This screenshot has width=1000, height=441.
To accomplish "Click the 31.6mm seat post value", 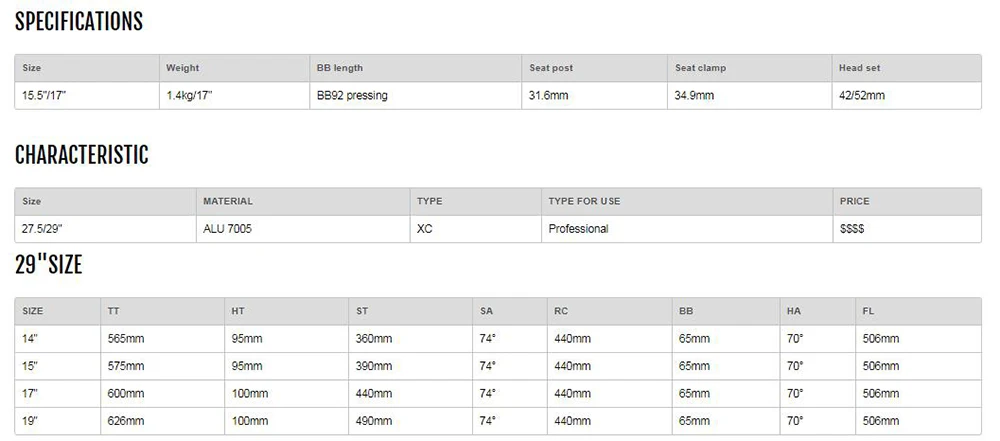I will coord(548,96).
